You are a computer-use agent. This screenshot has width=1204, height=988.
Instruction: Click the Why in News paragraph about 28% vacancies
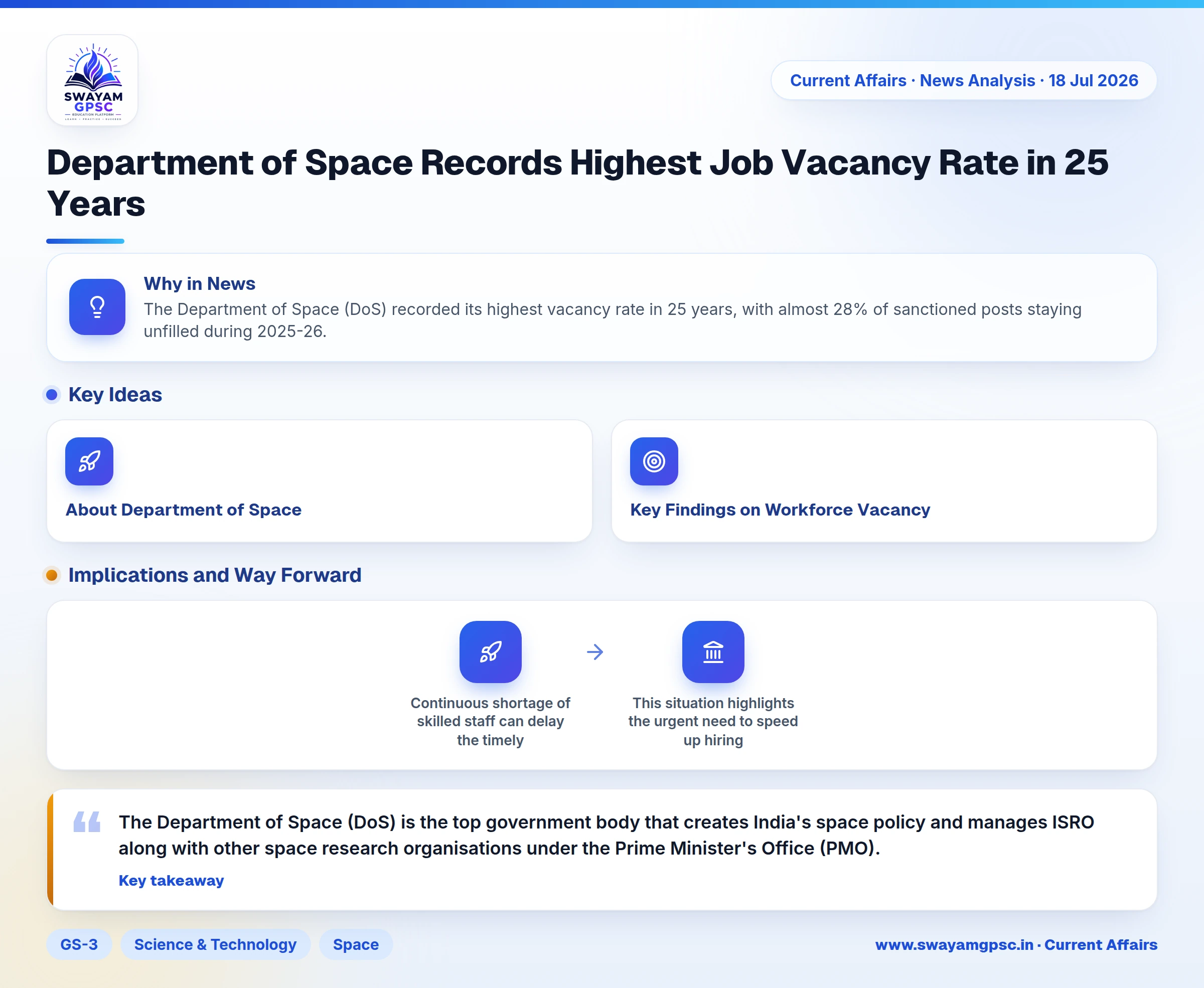(x=613, y=320)
